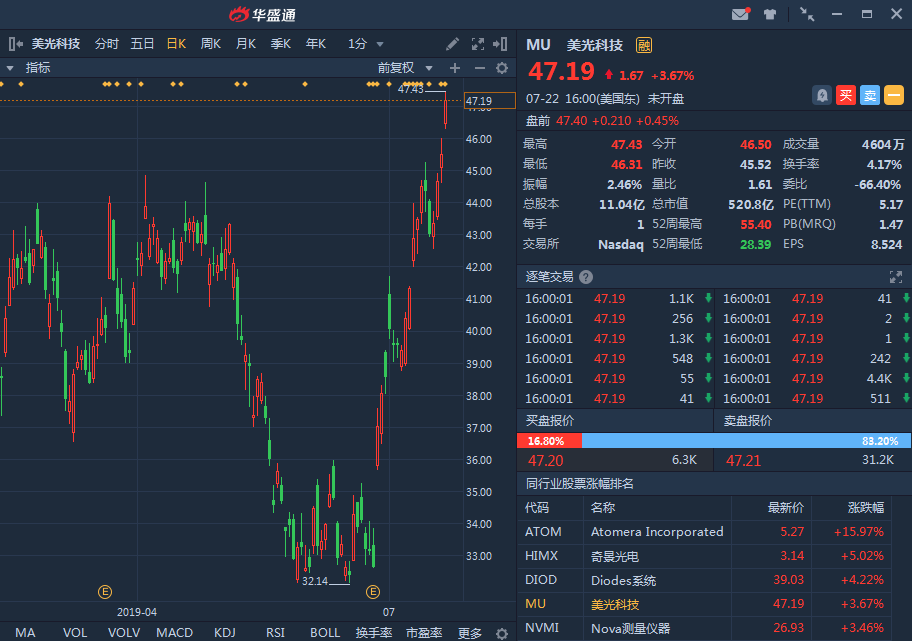912x641 pixels.
Task: Click the 华盛通 logo
Action: 262,15
